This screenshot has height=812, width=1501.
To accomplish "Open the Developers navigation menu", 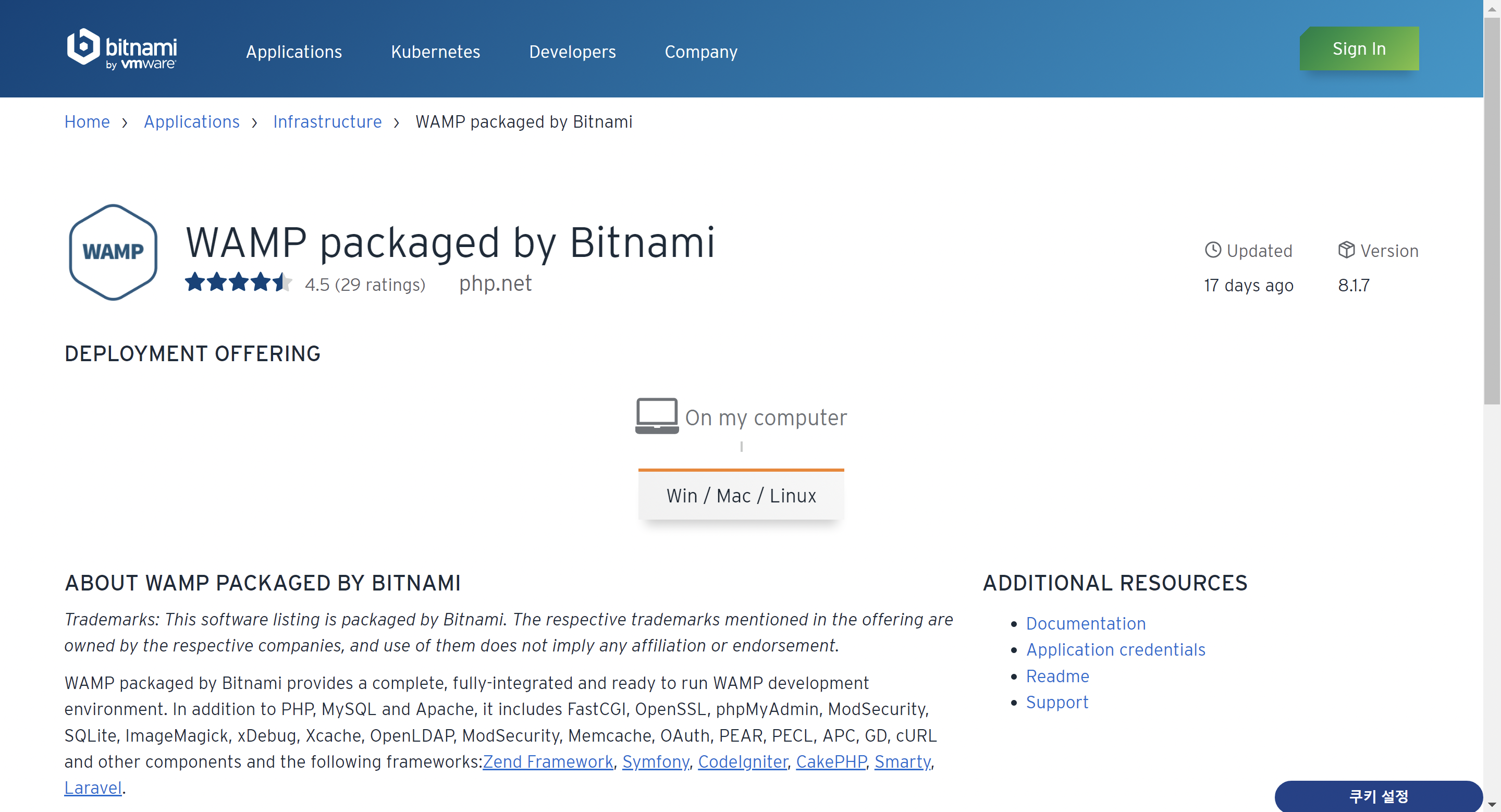I will point(572,52).
